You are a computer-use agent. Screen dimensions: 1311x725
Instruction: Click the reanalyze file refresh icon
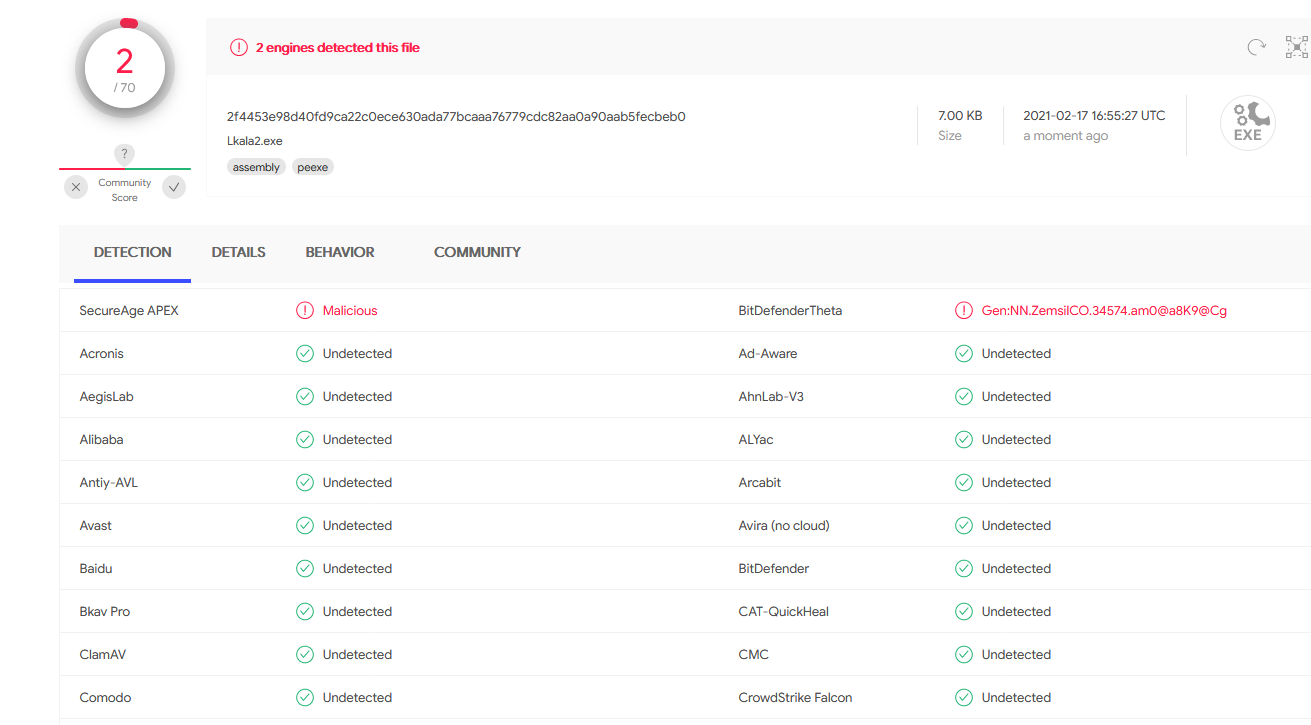[x=1256, y=47]
